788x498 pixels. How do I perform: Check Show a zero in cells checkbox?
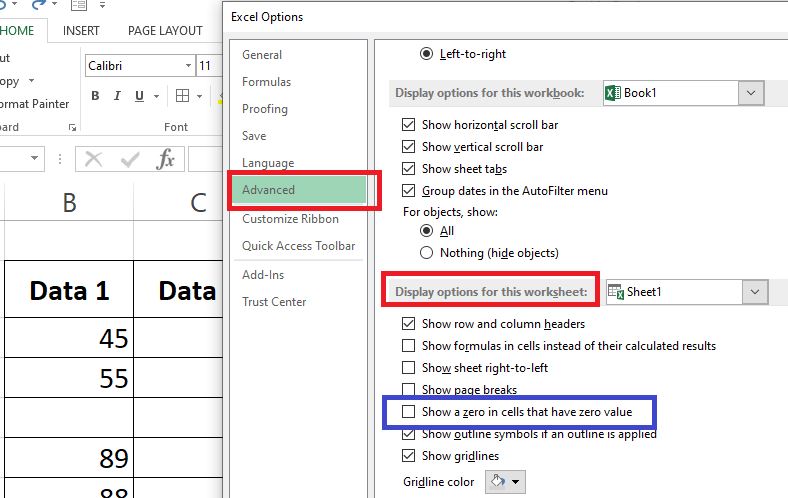click(x=409, y=412)
